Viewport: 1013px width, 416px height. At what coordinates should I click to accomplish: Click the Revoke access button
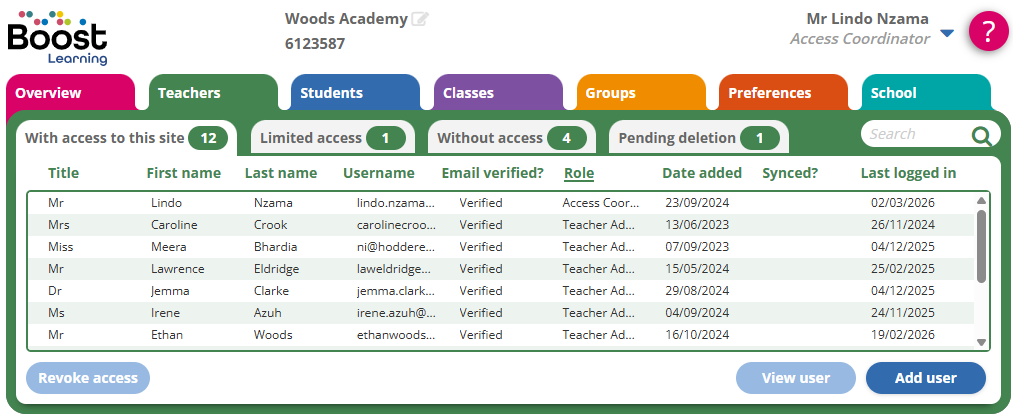coord(88,378)
